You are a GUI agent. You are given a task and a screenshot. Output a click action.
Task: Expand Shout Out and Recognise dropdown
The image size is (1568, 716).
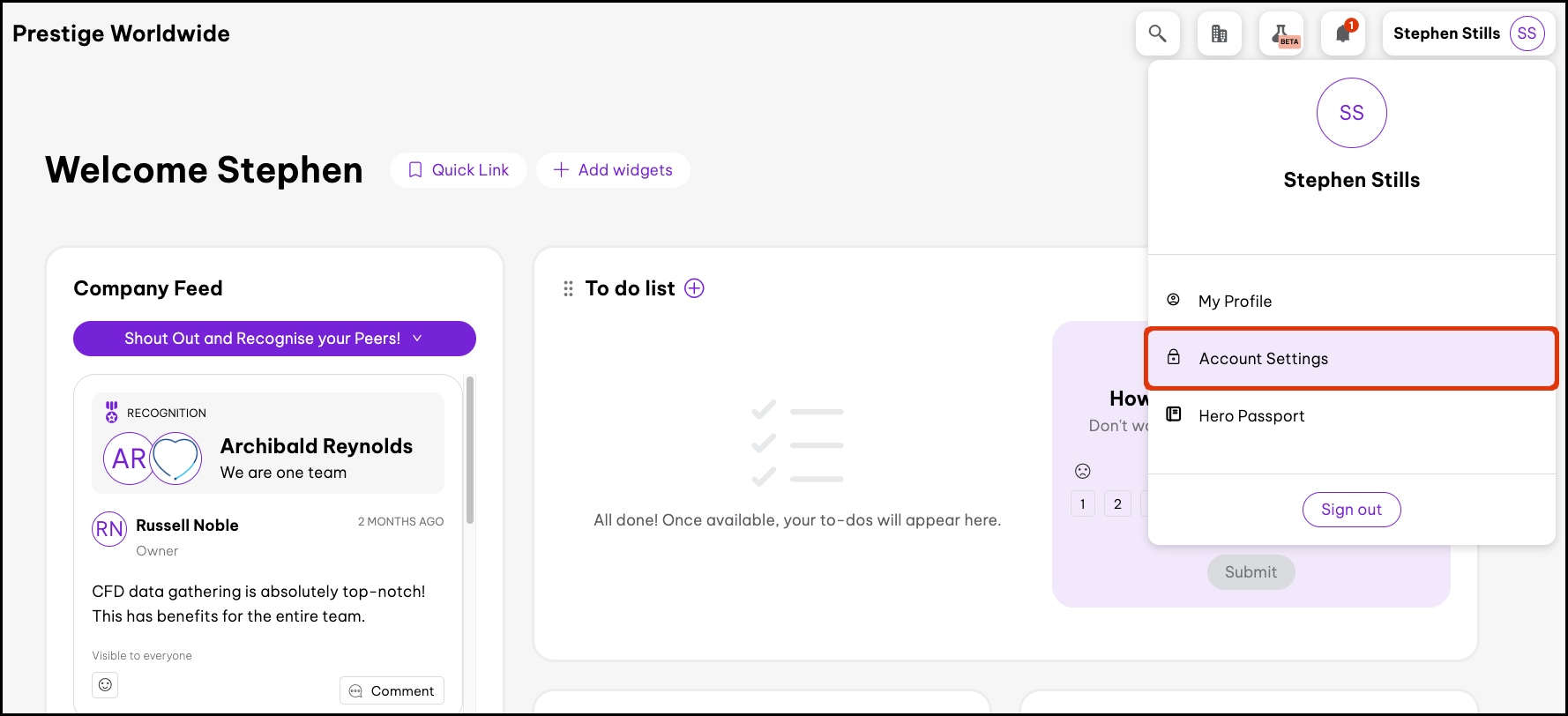point(274,339)
